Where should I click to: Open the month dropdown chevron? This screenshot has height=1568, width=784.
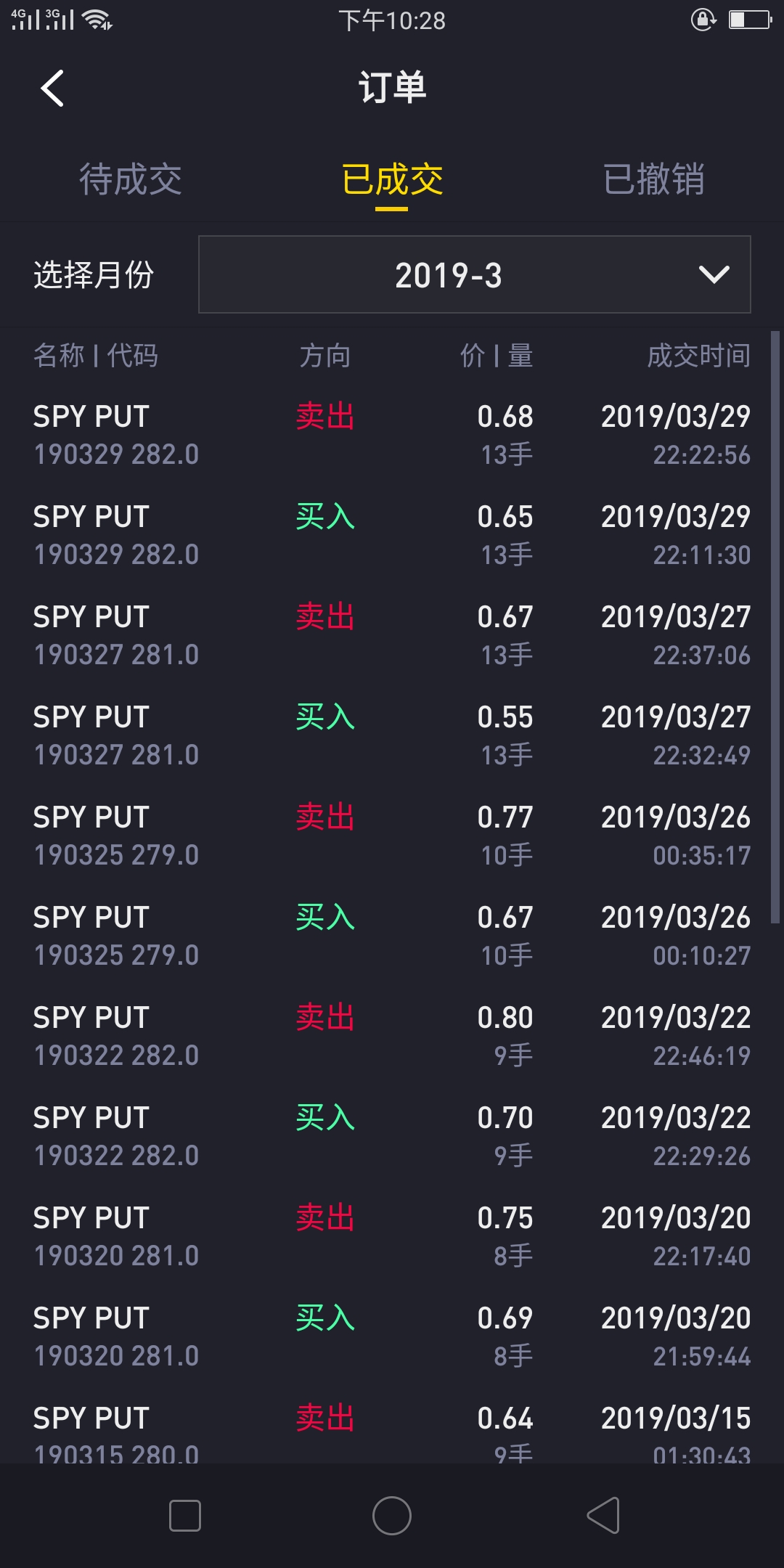point(714,274)
